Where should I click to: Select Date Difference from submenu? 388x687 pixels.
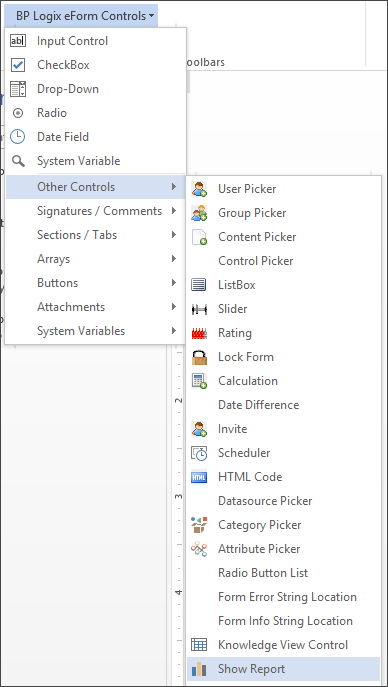click(284, 405)
